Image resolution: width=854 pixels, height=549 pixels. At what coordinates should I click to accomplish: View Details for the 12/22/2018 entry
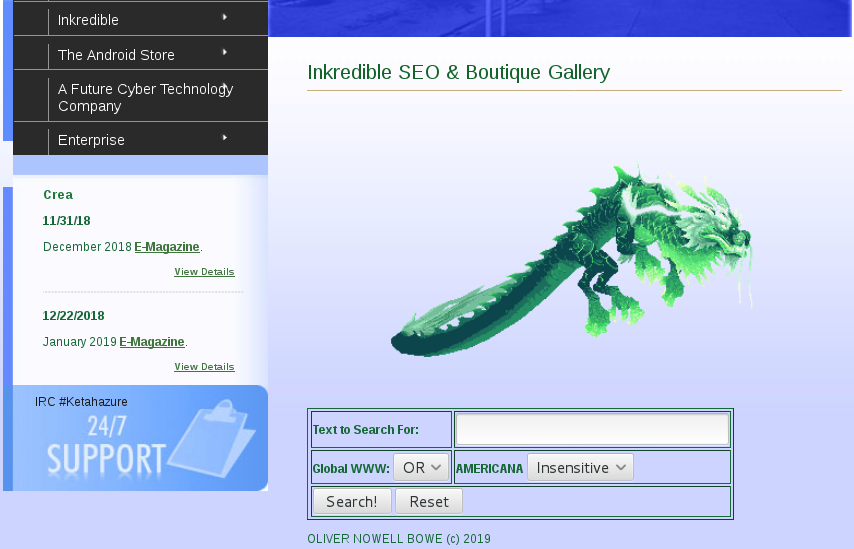click(204, 367)
